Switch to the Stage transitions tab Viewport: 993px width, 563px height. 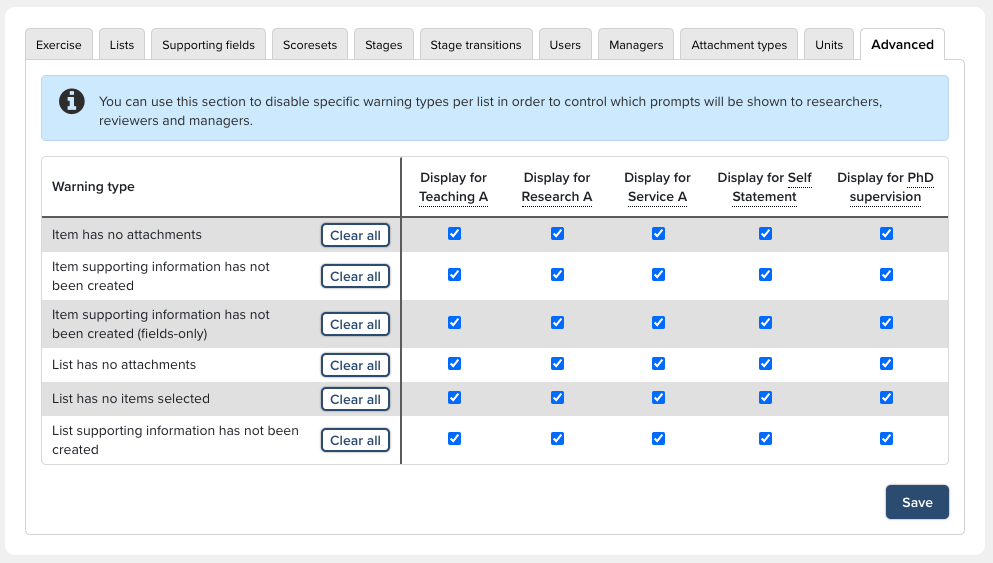476,45
